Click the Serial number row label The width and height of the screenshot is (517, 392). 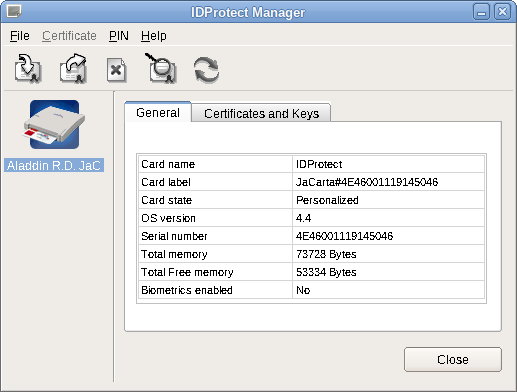coord(174,236)
